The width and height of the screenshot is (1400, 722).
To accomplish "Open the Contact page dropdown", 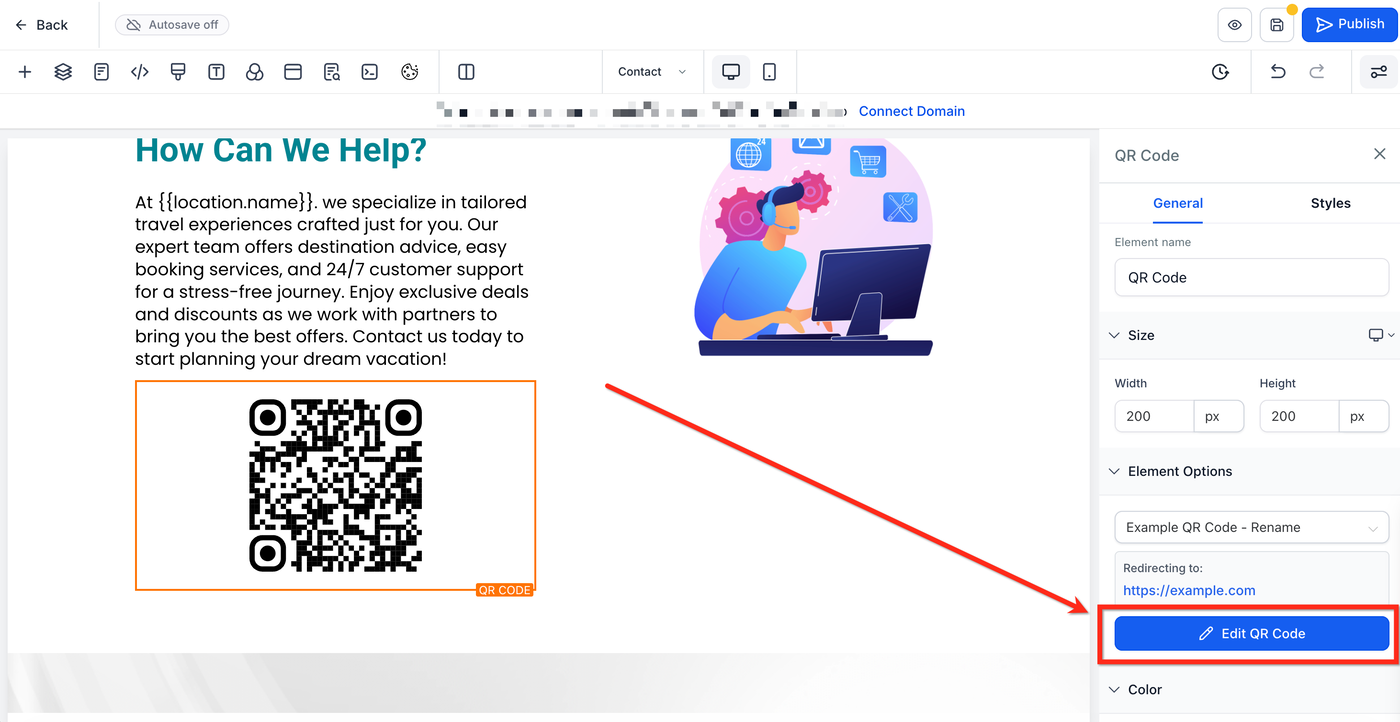I will coord(652,72).
